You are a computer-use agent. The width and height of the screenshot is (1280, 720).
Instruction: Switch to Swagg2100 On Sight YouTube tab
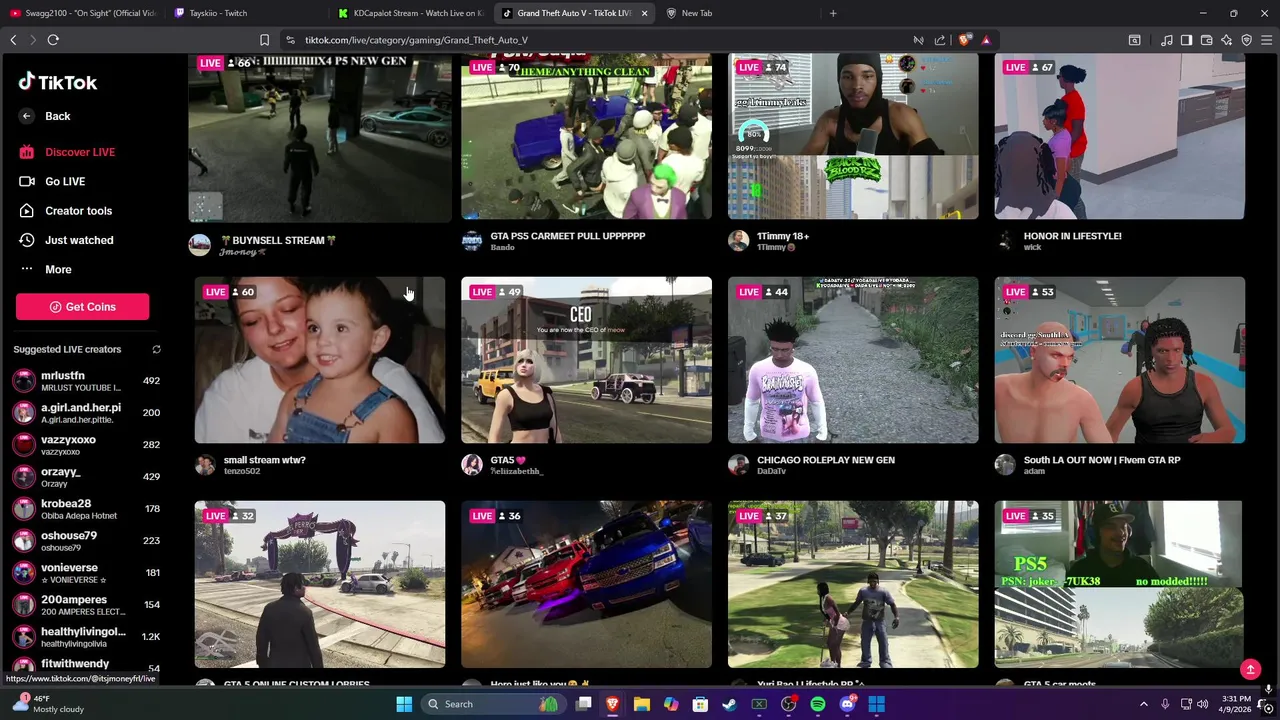pos(82,13)
